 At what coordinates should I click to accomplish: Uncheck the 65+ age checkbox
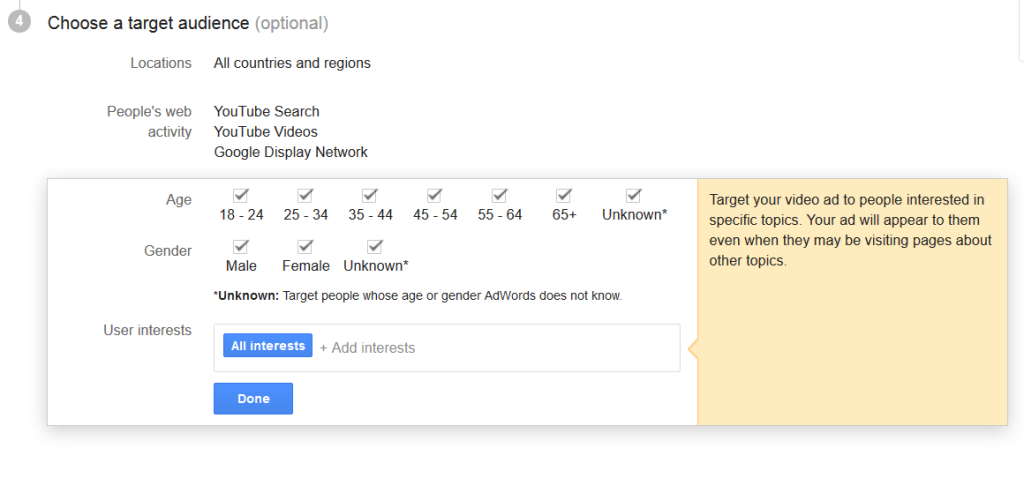click(564, 195)
